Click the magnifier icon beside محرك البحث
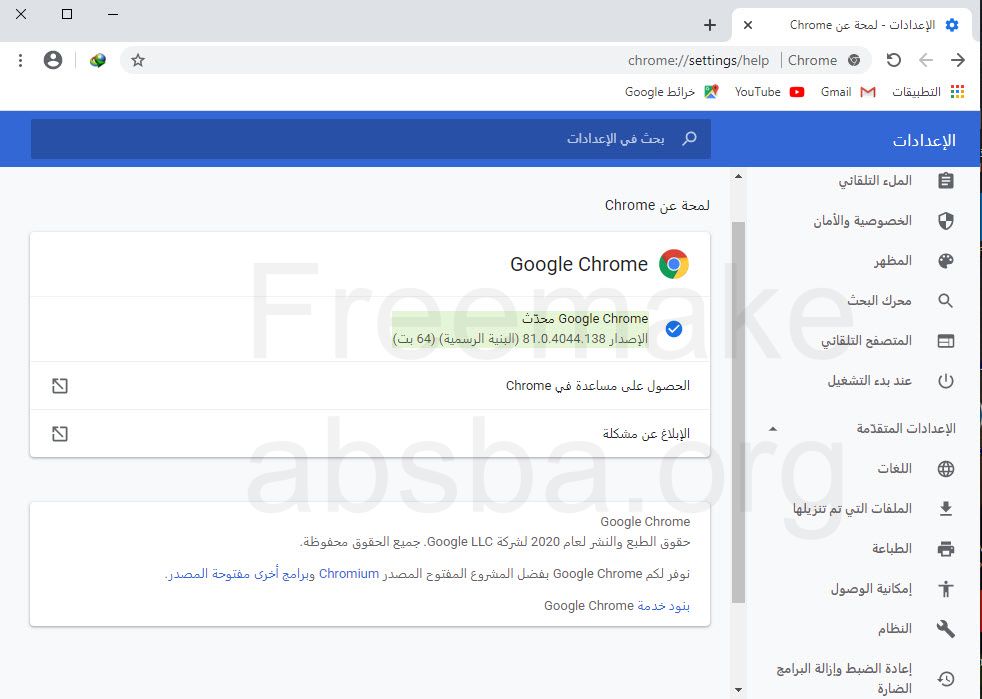982x699 pixels. [x=946, y=301]
